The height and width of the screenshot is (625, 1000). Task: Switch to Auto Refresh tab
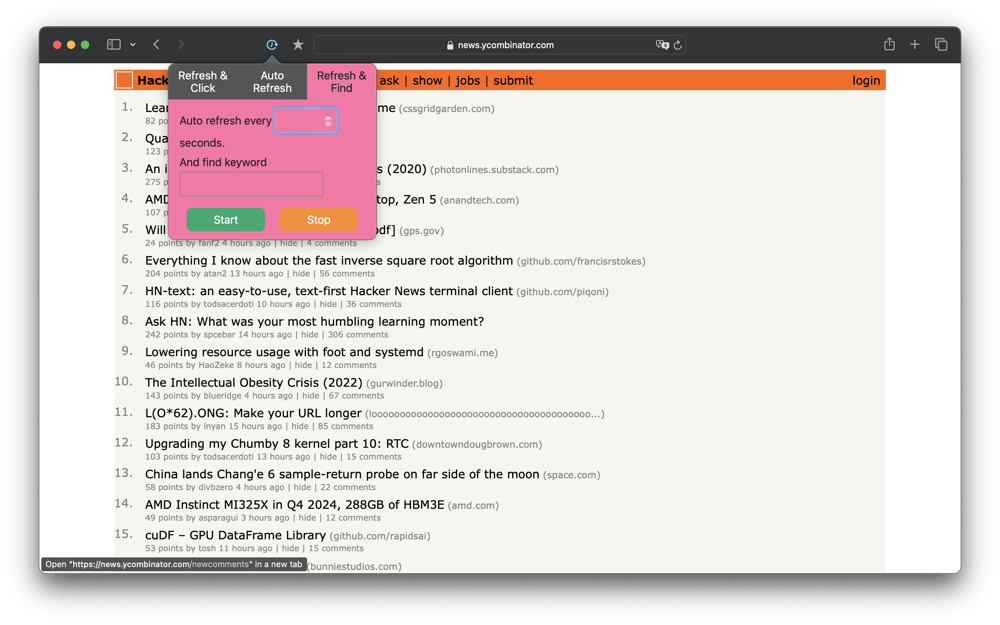tap(272, 82)
